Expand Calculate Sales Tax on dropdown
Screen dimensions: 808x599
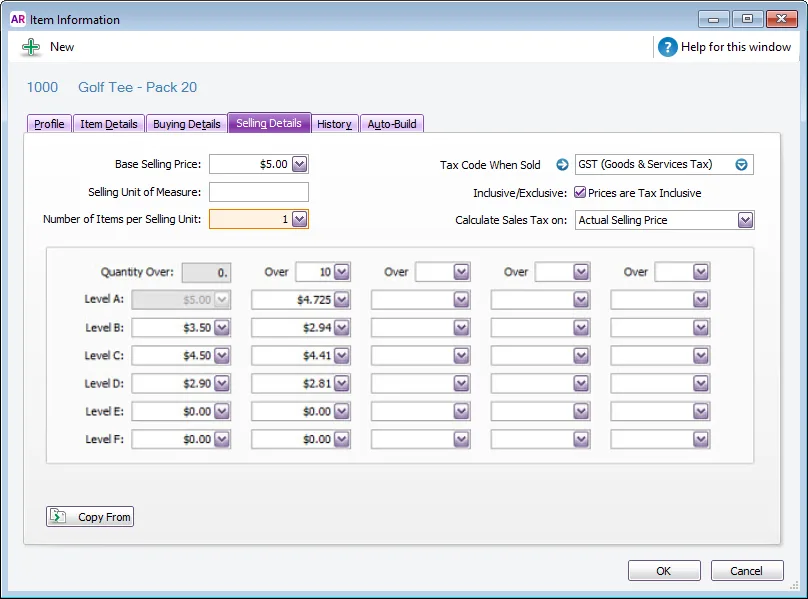click(x=745, y=220)
